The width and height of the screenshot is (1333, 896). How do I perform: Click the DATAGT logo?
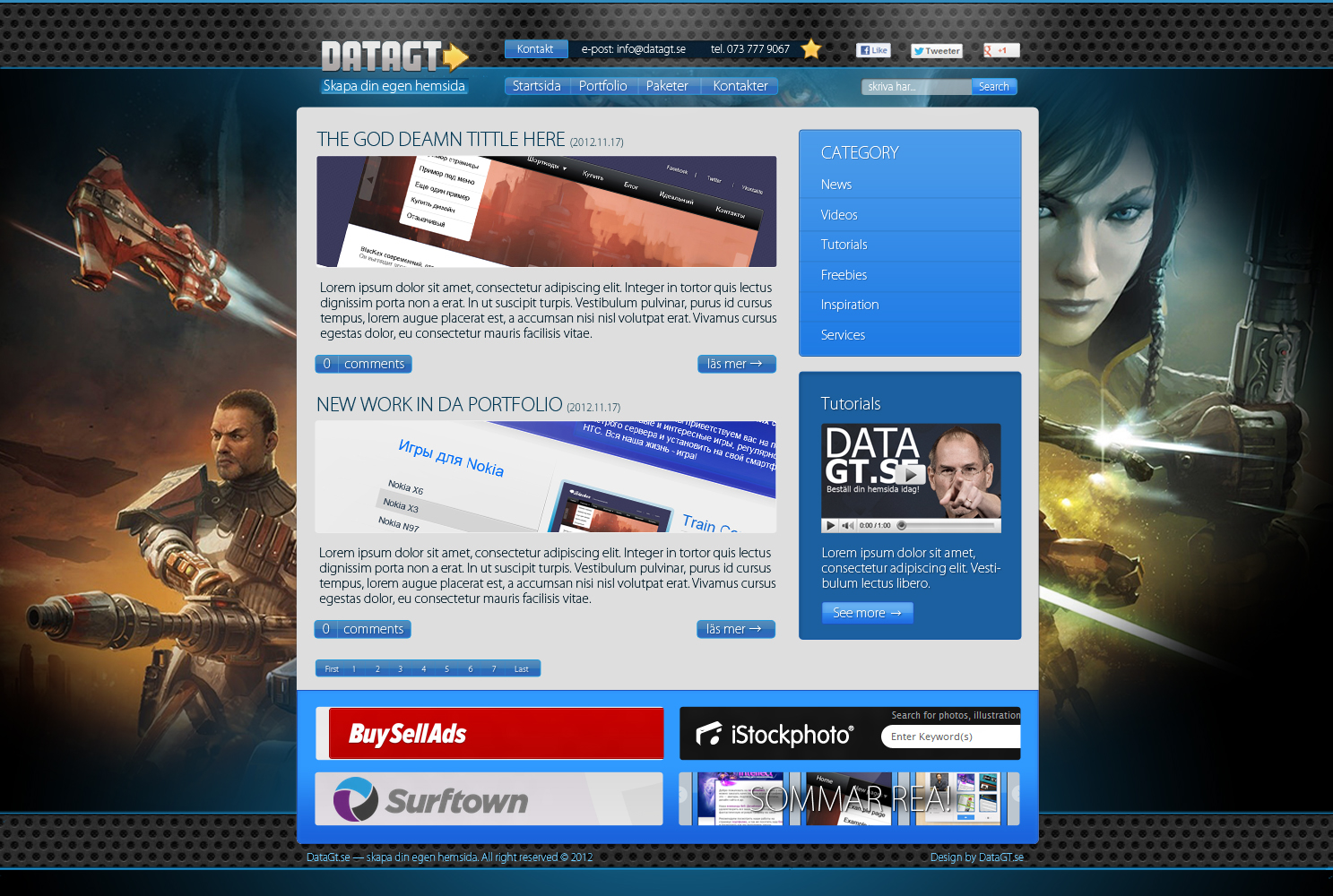(394, 56)
